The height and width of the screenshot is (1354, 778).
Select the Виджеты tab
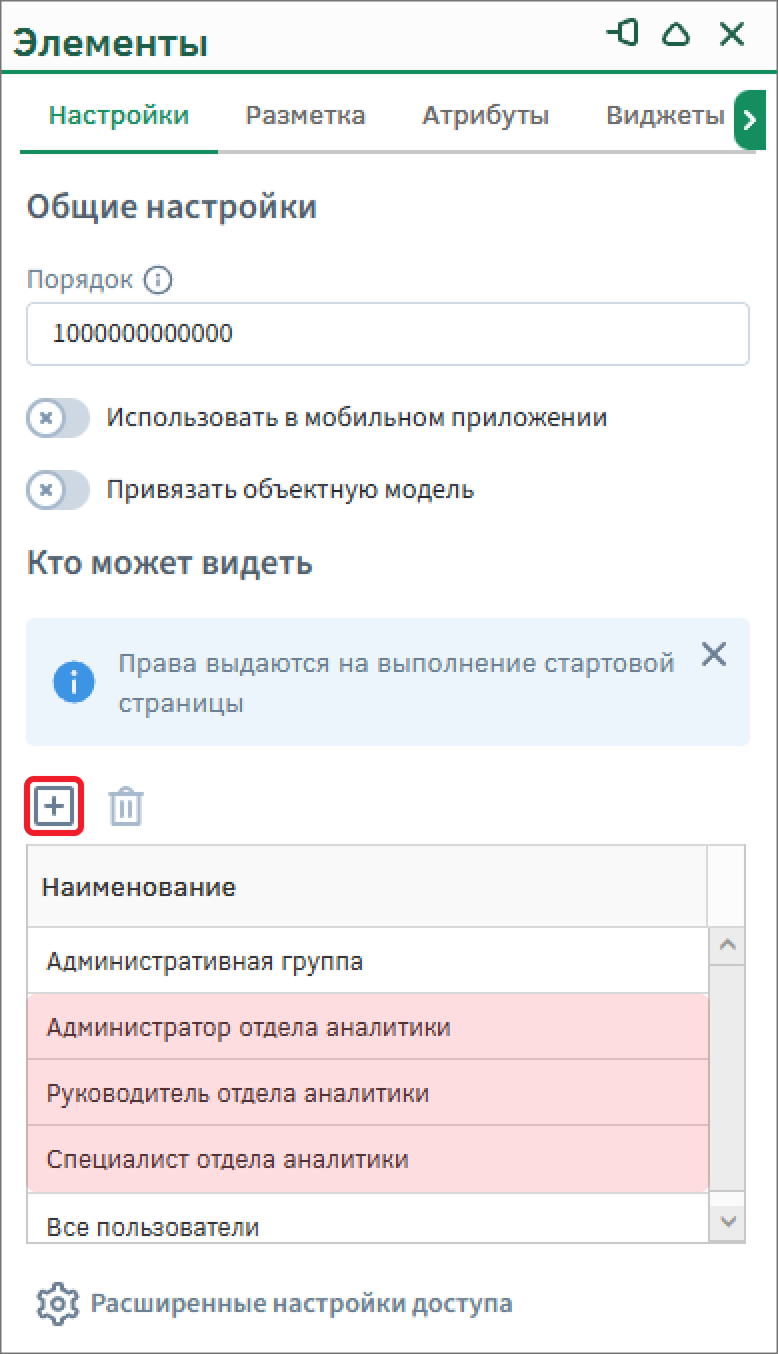click(x=662, y=115)
